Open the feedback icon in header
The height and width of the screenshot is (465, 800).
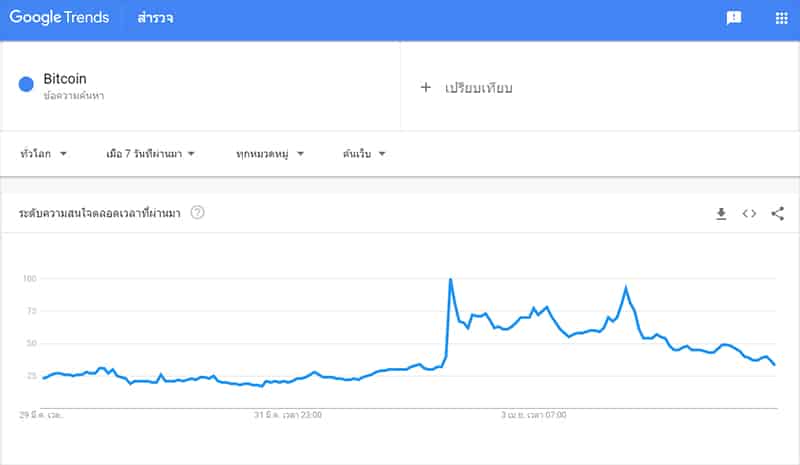(x=734, y=18)
